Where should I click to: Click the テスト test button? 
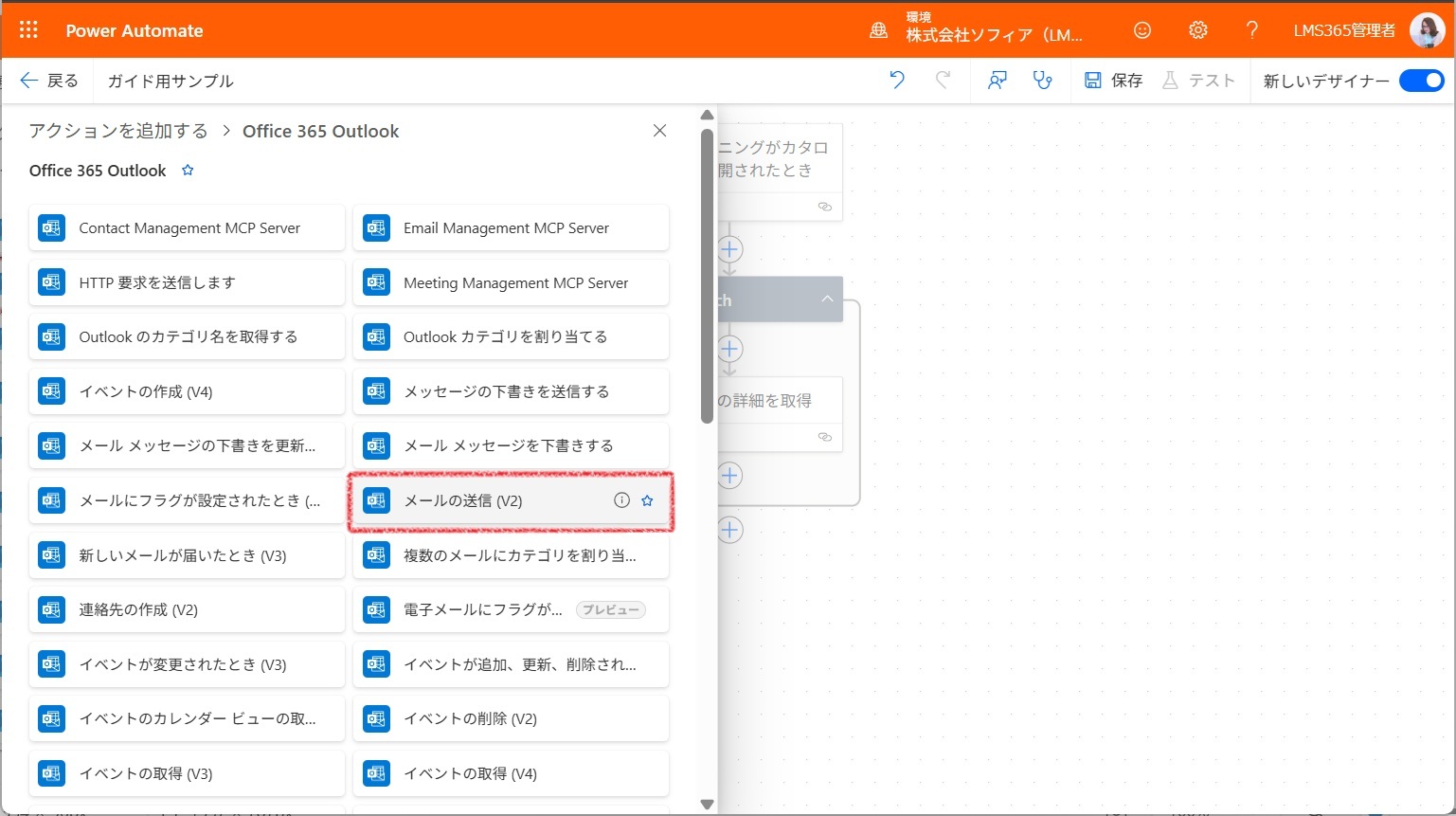[1198, 81]
